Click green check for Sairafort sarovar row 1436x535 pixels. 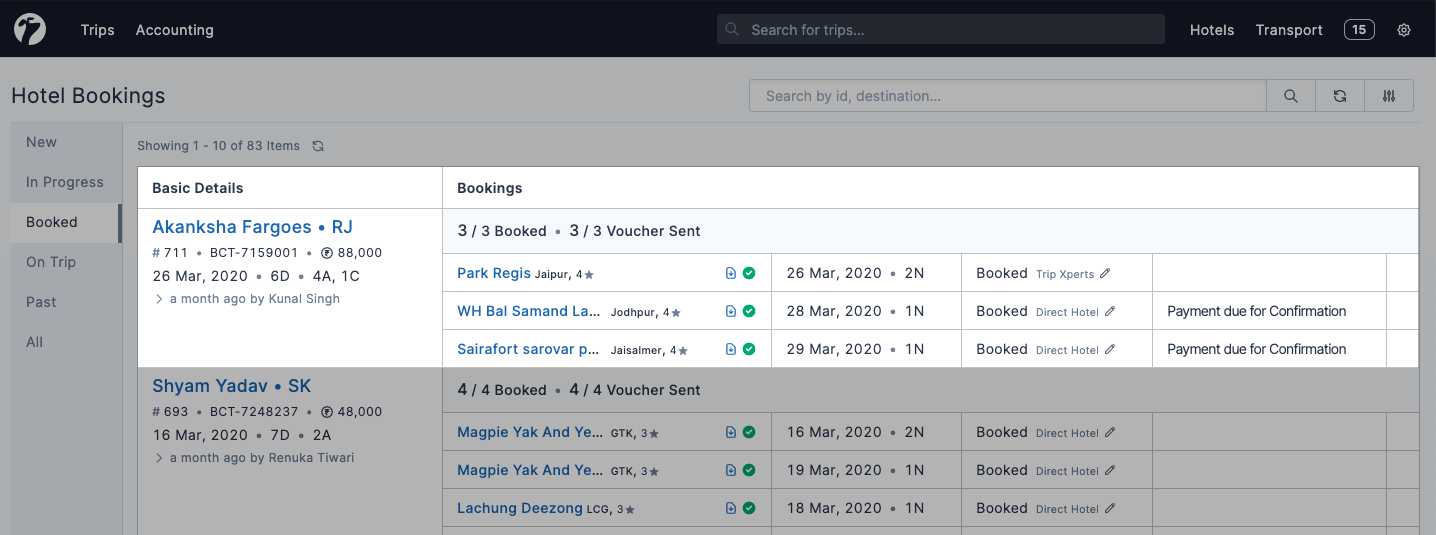coord(749,350)
